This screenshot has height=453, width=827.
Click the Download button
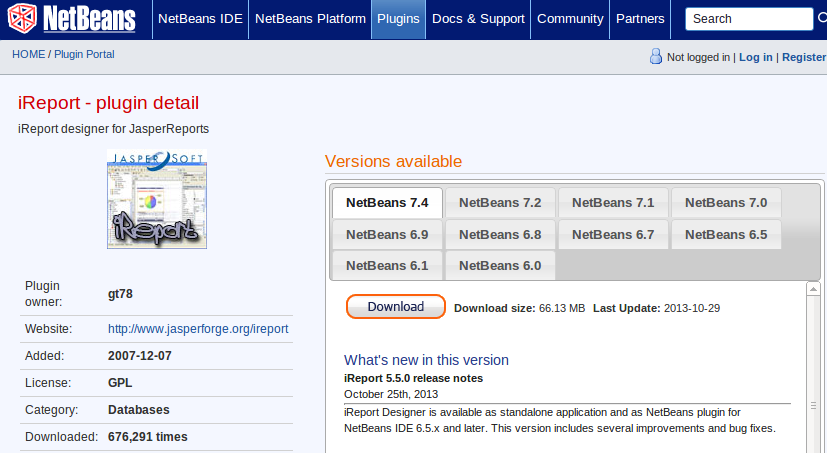pos(396,307)
